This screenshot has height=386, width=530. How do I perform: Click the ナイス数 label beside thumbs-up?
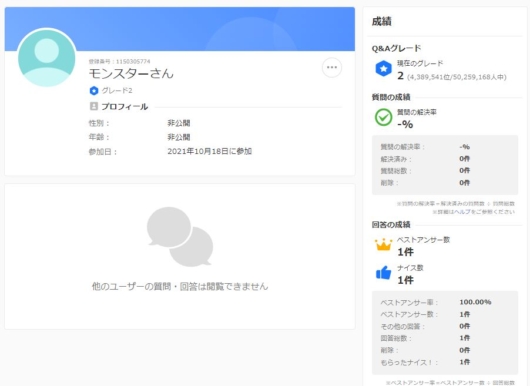click(410, 268)
